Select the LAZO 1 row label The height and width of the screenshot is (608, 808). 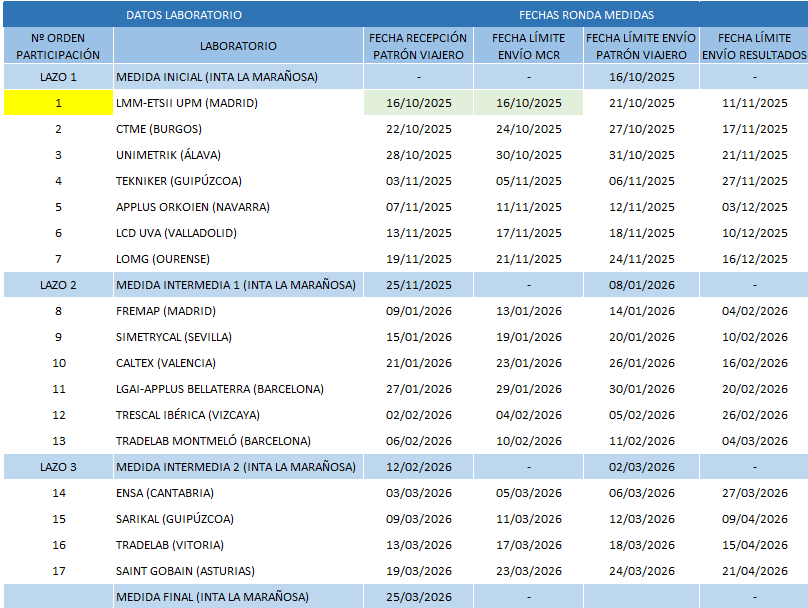[x=58, y=77]
